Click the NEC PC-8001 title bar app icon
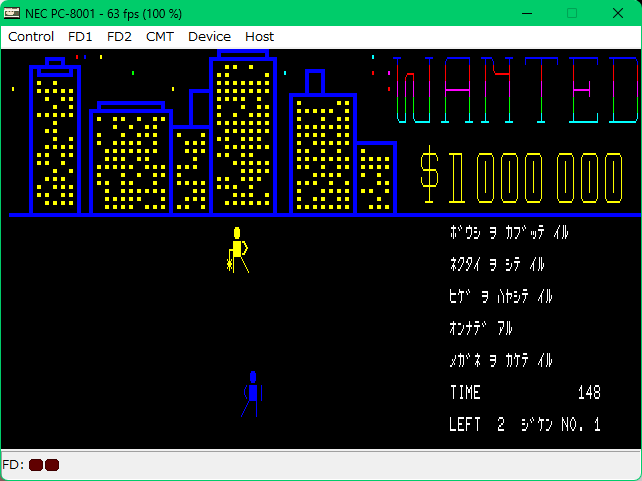Image resolution: width=642 pixels, height=481 pixels. pyautogui.click(x=13, y=12)
